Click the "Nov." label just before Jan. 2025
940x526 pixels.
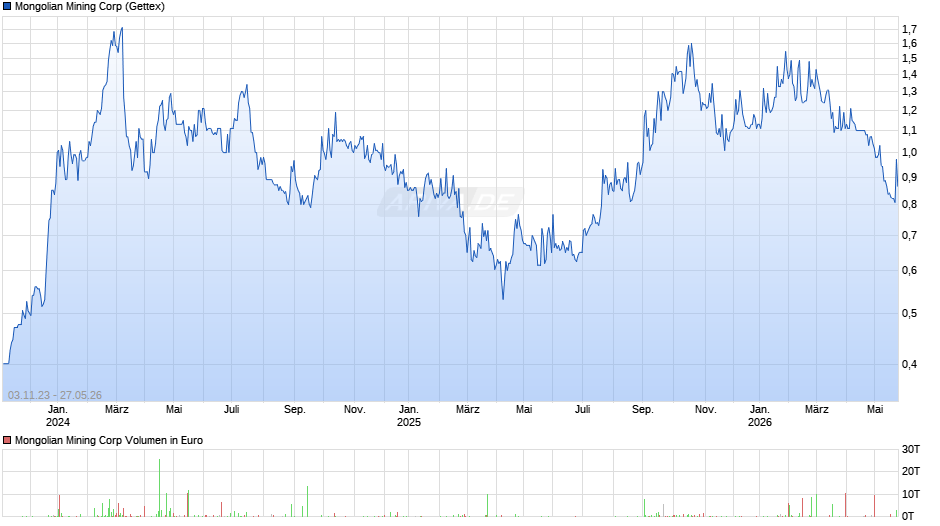[354, 410]
